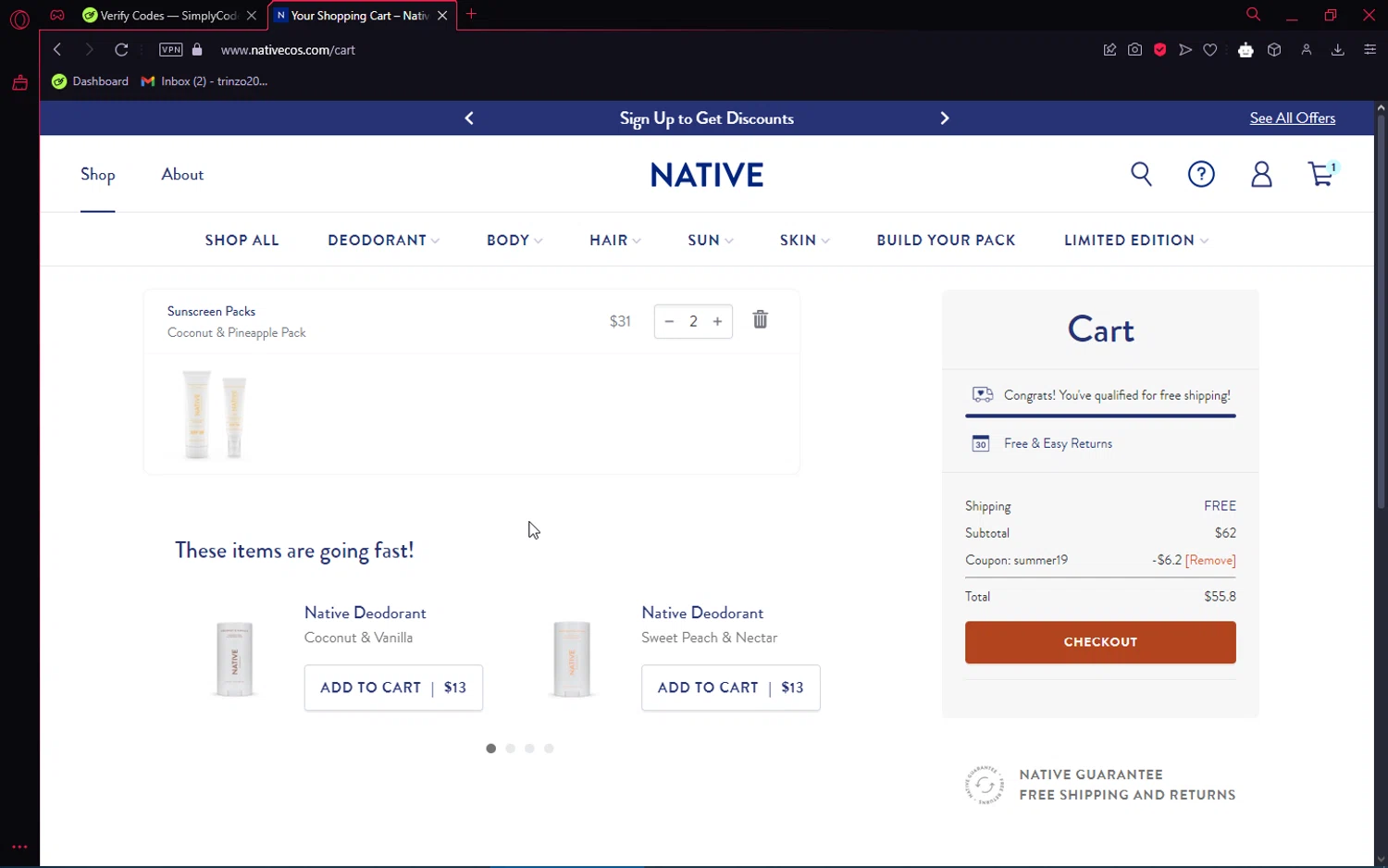Click the Sunscreen Packs product thumbnail
Viewport: 1388px width, 868px height.
[215, 414]
